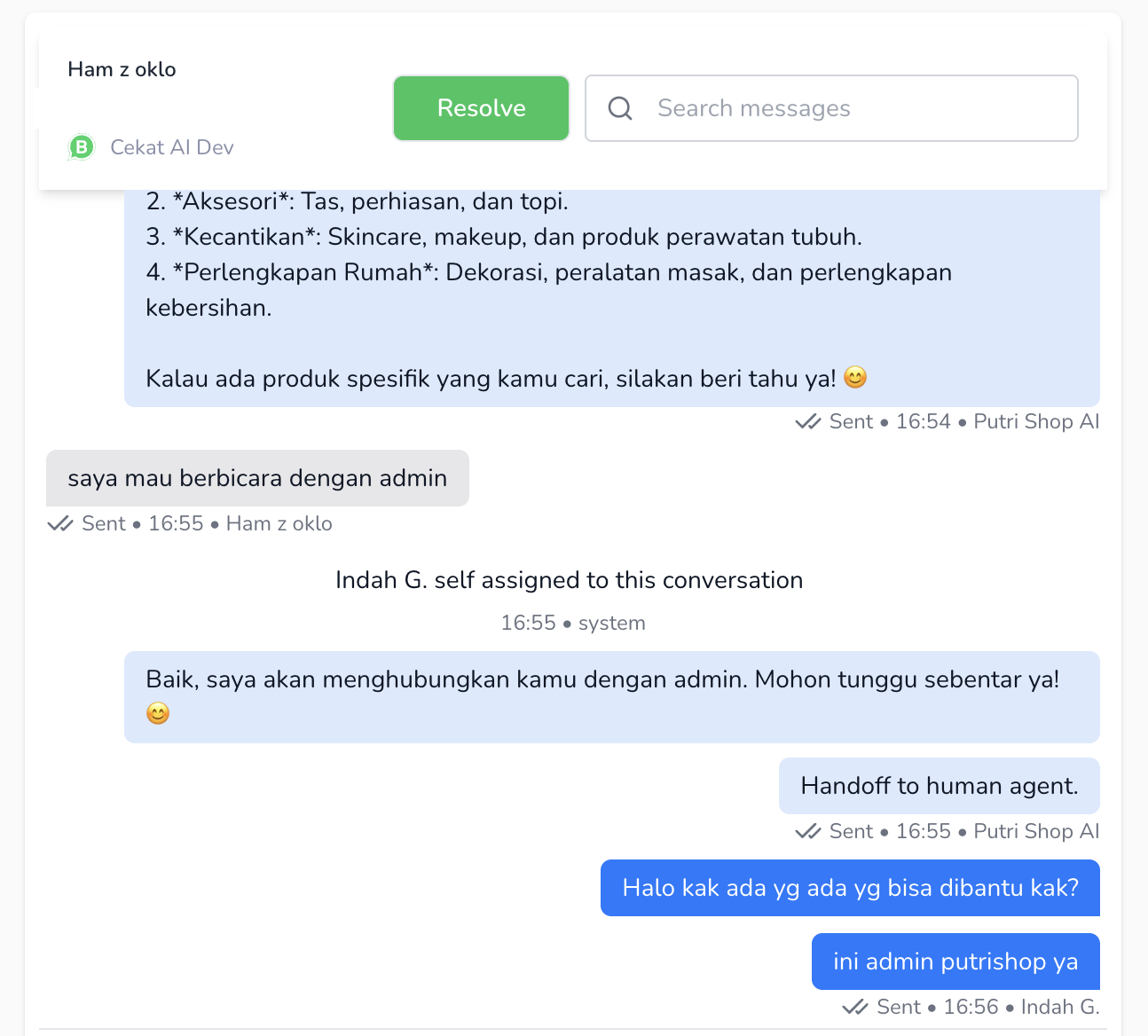Click the '4. *Perlengkapan Rumah*' product list line
Screen dimensions: 1148x1036
tap(548, 272)
